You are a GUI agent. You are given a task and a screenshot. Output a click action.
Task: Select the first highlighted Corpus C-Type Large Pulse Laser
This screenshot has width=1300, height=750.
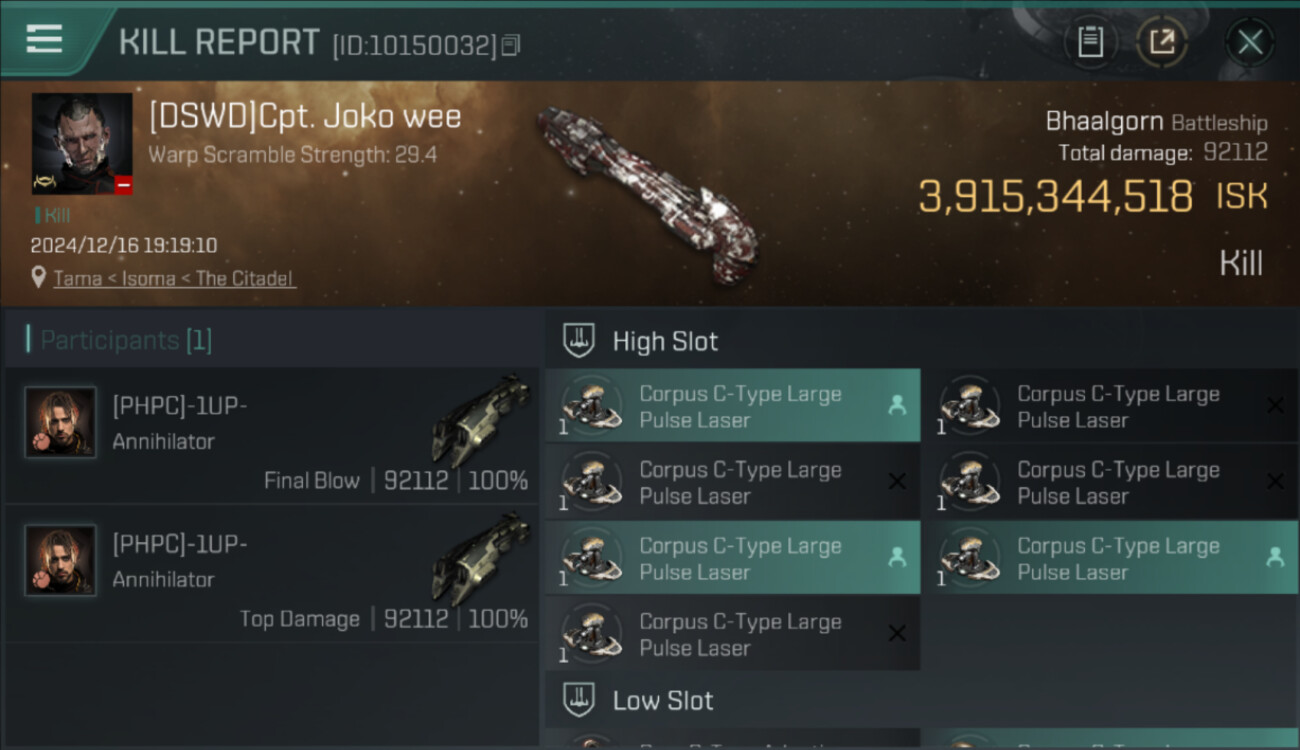click(733, 406)
